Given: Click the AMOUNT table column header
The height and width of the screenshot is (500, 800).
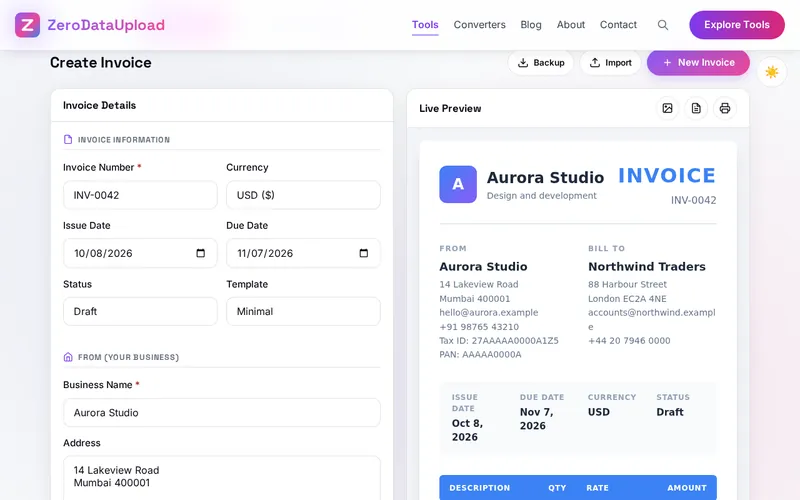Looking at the screenshot, I should coord(687,488).
